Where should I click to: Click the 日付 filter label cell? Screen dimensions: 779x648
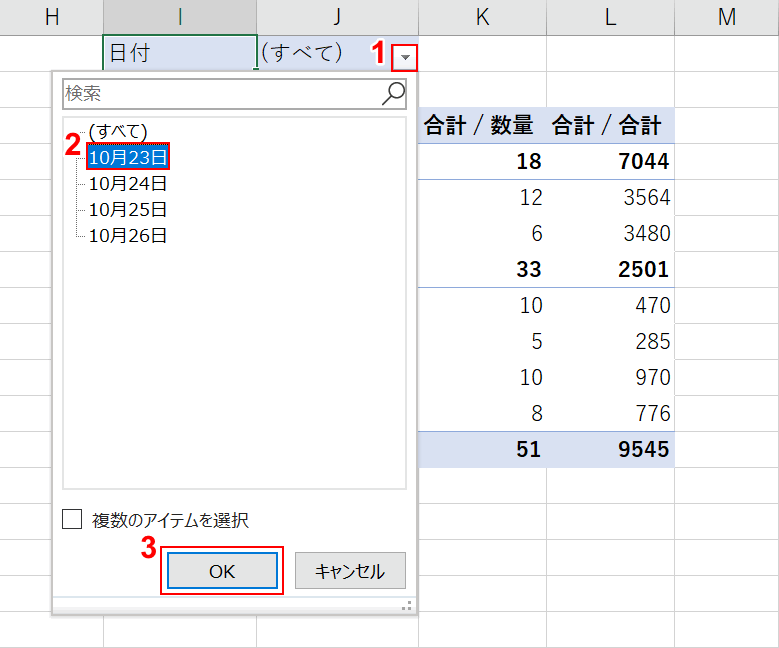pyautogui.click(x=179, y=53)
